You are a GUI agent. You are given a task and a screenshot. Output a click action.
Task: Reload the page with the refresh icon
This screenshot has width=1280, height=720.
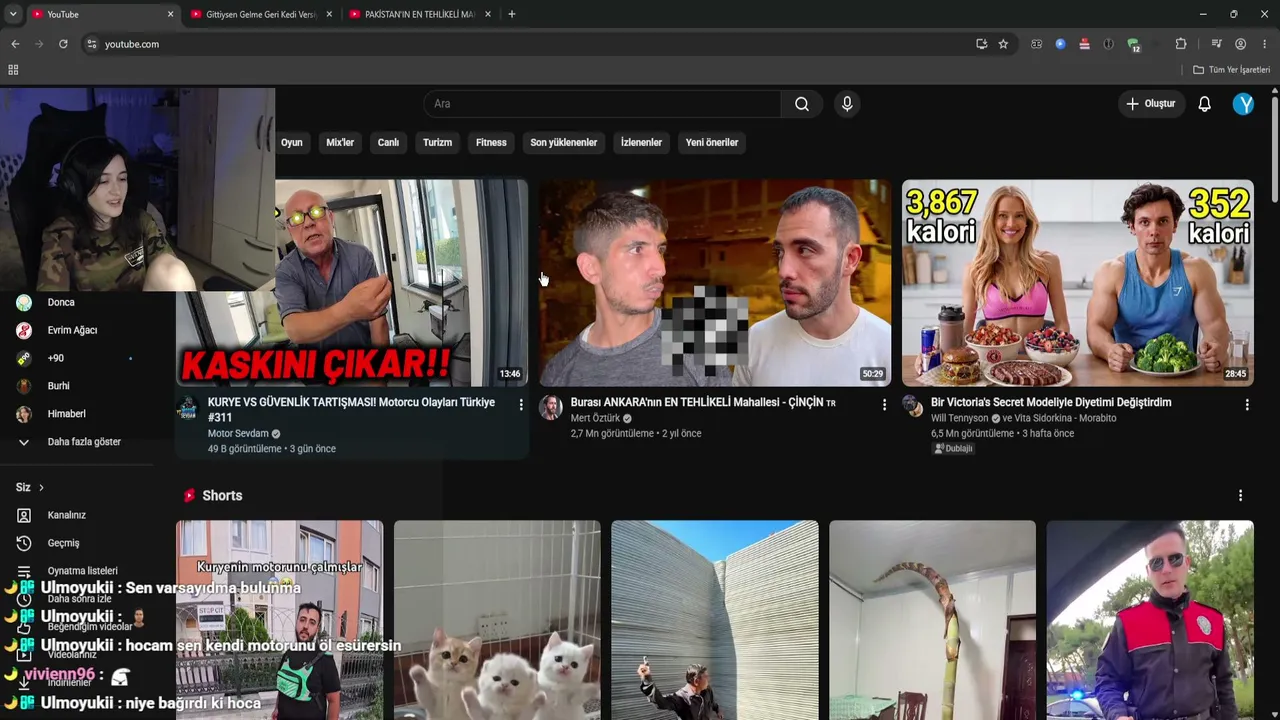(x=63, y=44)
